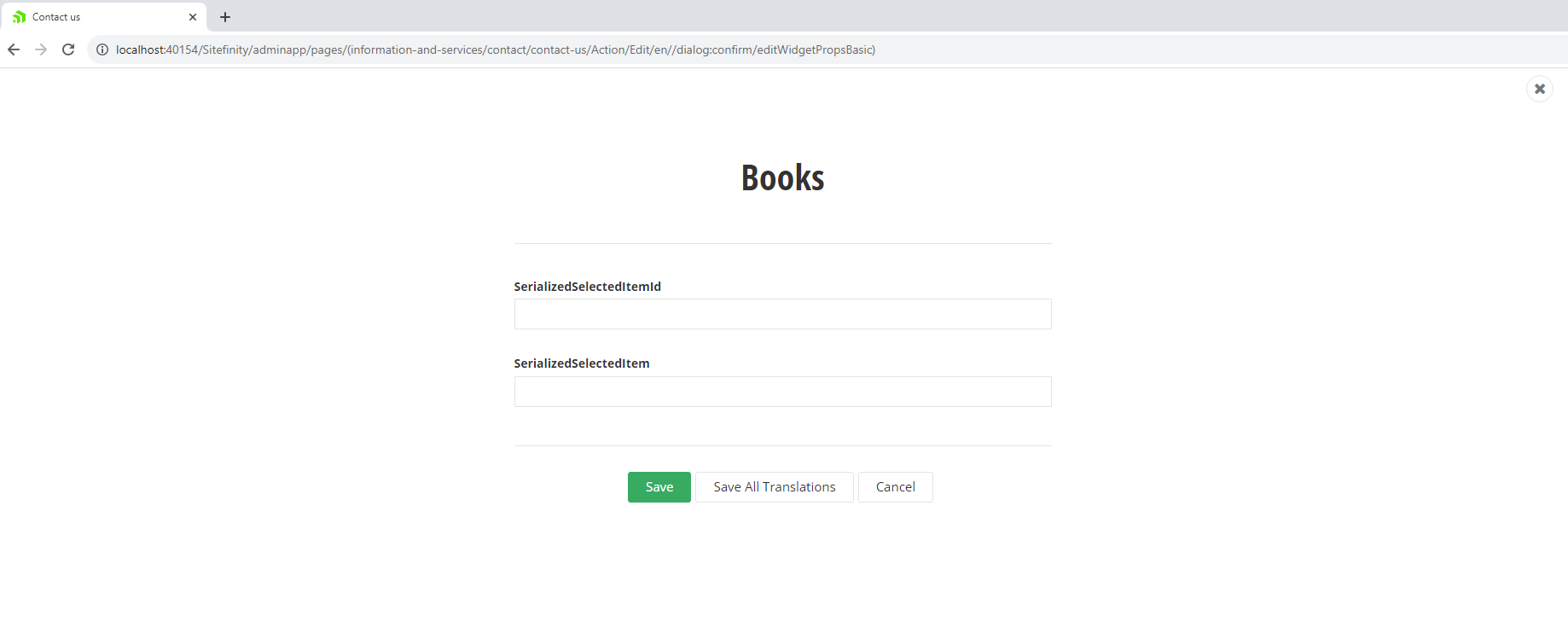Screen dimensions: 1568x622
Task: Close the dialog with the X icon
Action: click(1539, 89)
